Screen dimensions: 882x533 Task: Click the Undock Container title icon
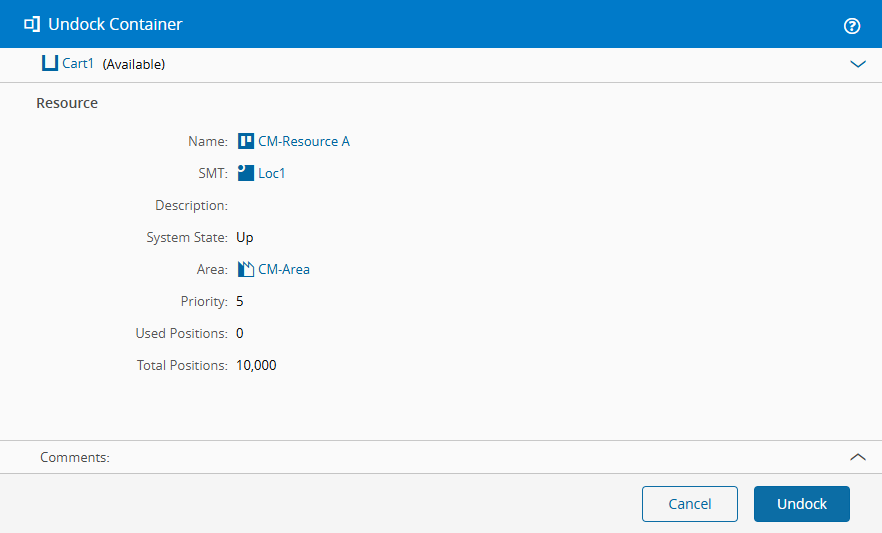click(x=32, y=24)
